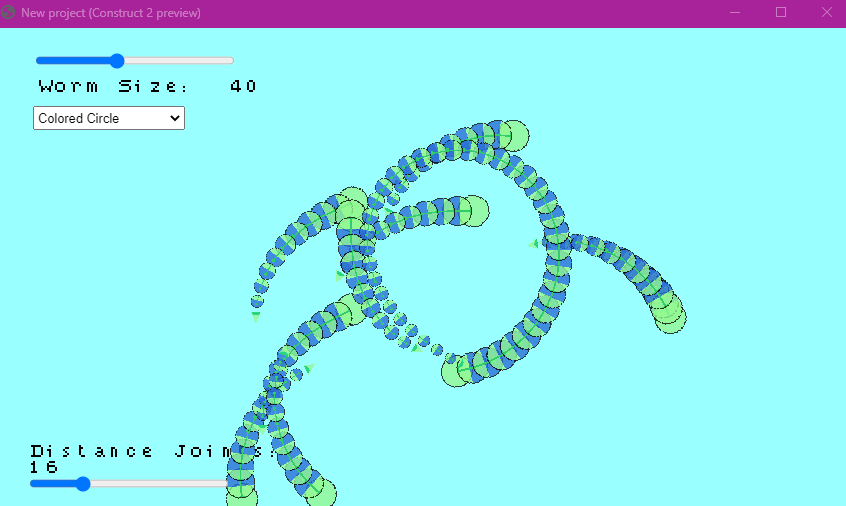Minimize the Construct 2 preview window
Image resolution: width=846 pixels, height=506 pixels.
pyautogui.click(x=735, y=12)
